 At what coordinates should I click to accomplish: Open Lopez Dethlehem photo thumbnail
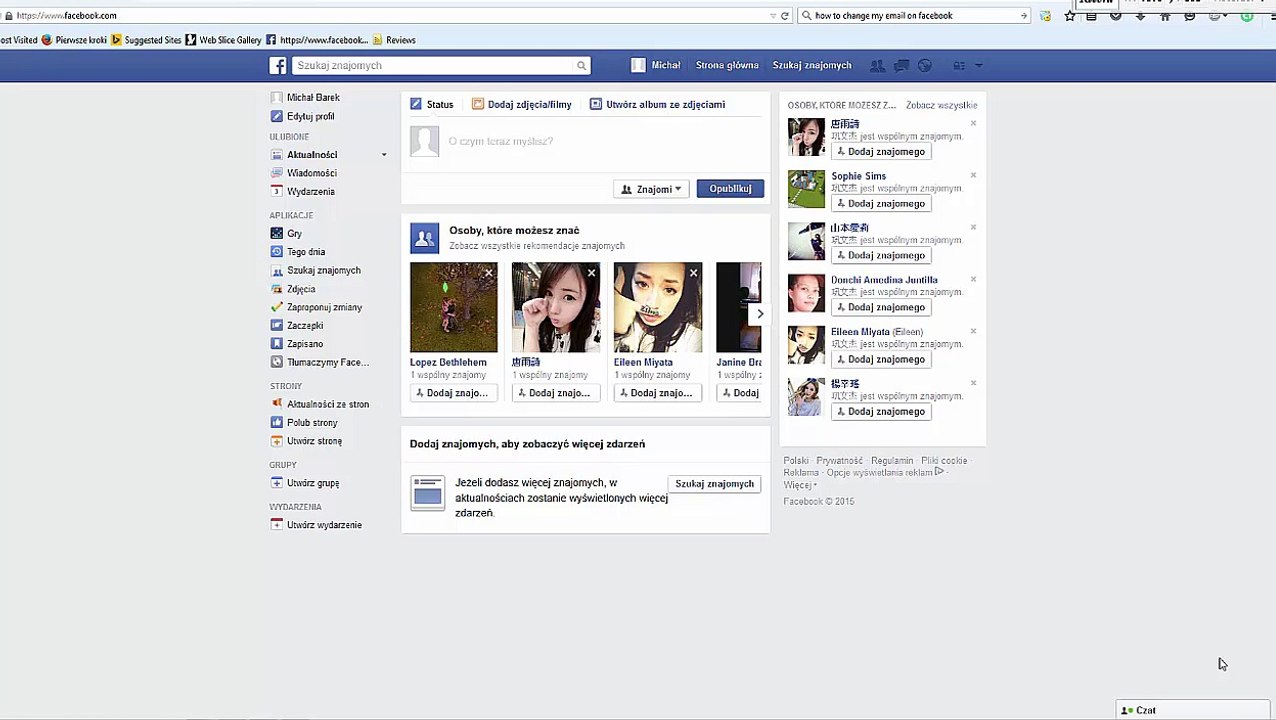453,307
